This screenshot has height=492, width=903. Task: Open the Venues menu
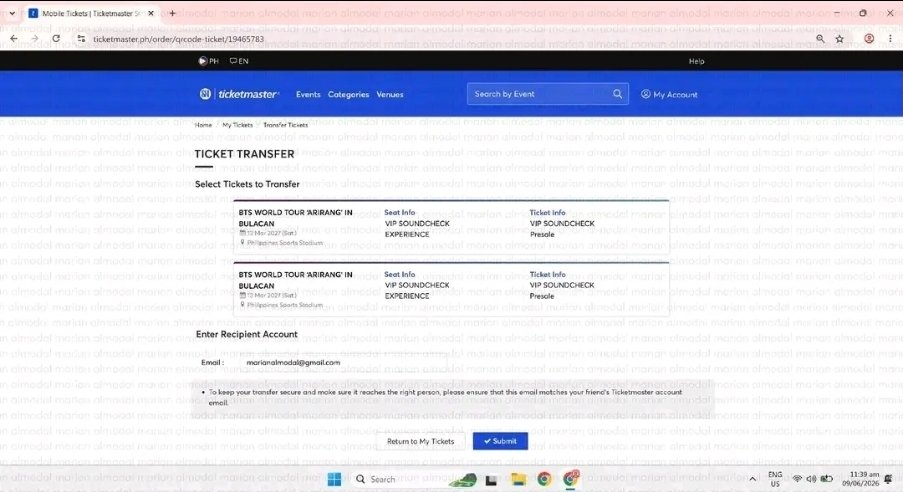390,94
